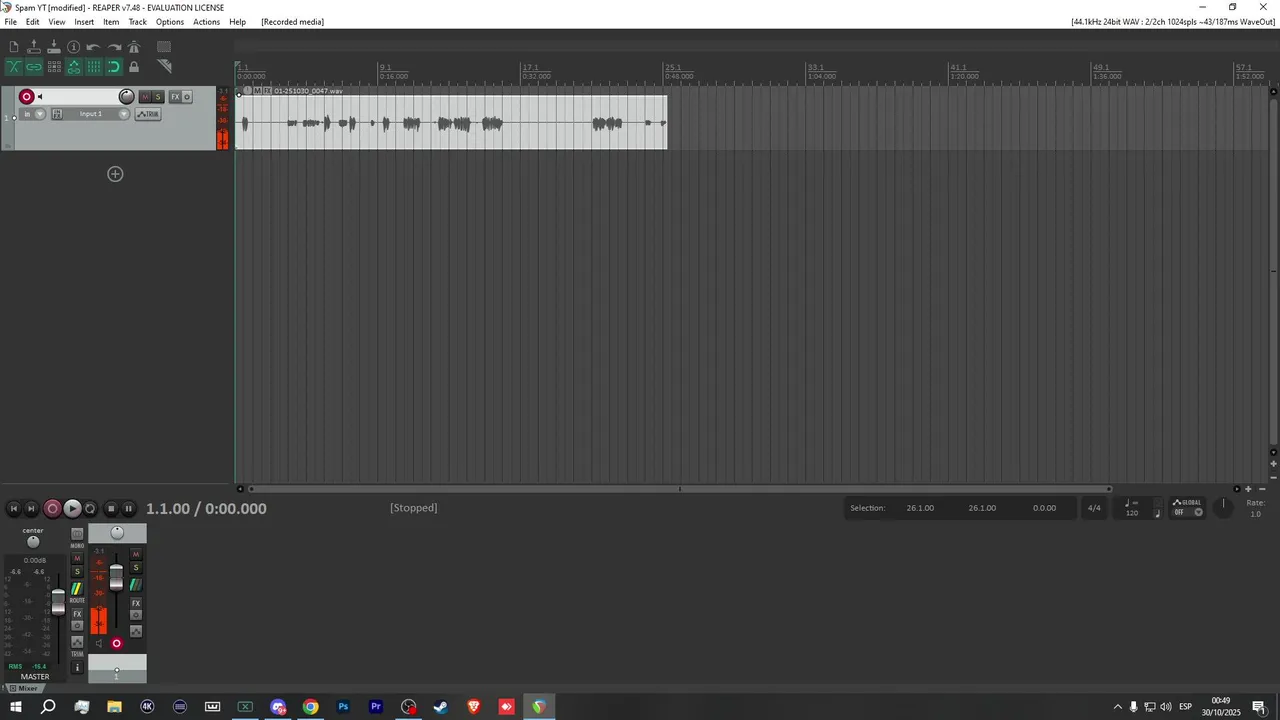
Task: Toggle envelope points move with items
Action: pos(74,67)
